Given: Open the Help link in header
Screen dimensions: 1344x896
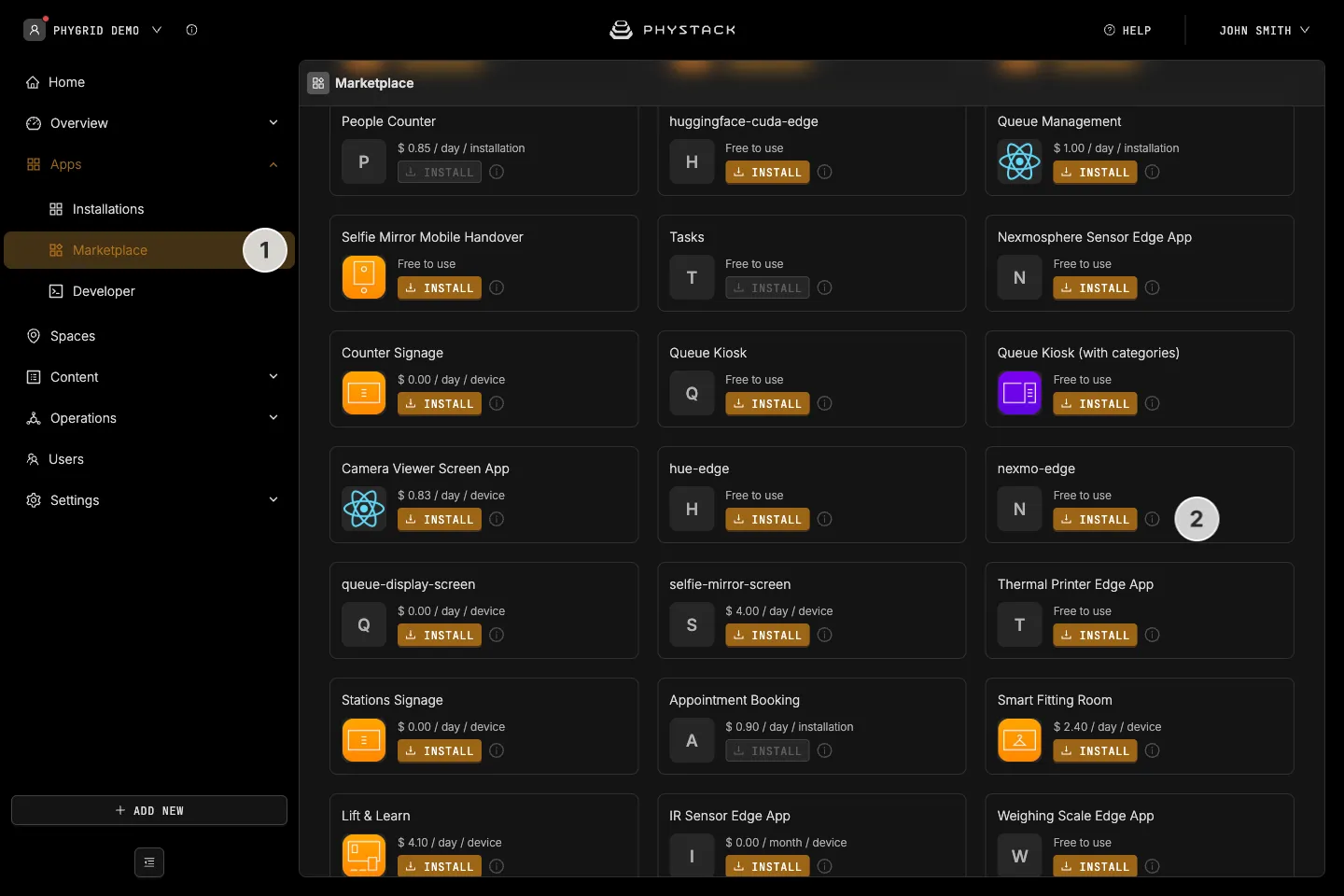Looking at the screenshot, I should (x=1127, y=30).
